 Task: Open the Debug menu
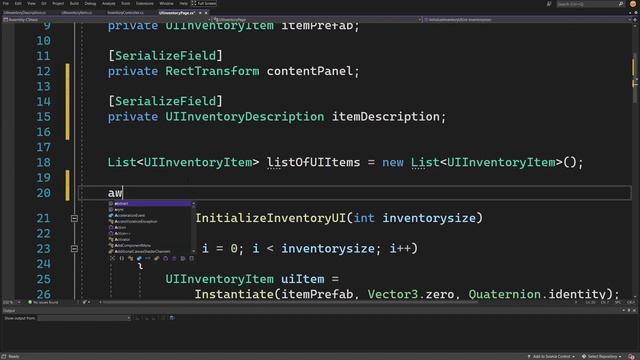90,3
